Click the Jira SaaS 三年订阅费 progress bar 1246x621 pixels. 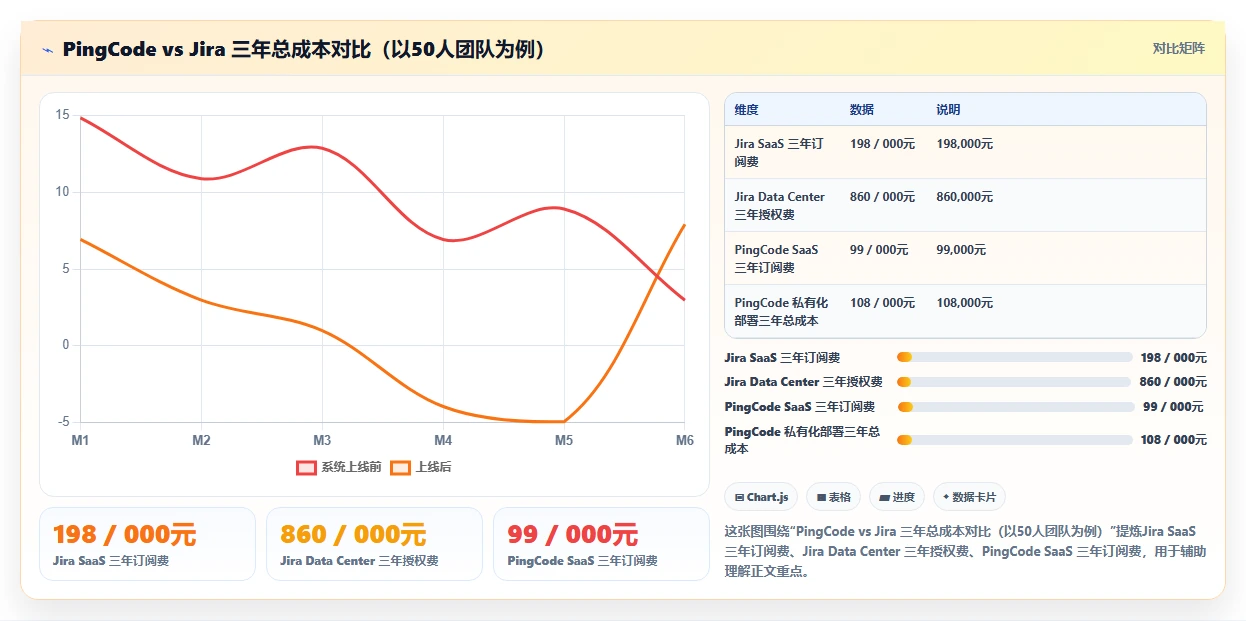tap(1015, 357)
